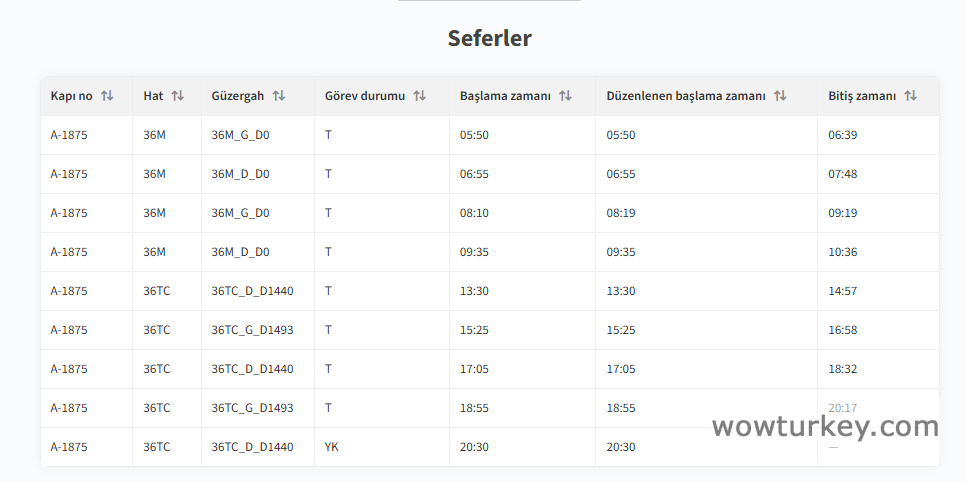
Task: Select the 36TC_G_D1493 cell at 15:25
Action: (252, 330)
